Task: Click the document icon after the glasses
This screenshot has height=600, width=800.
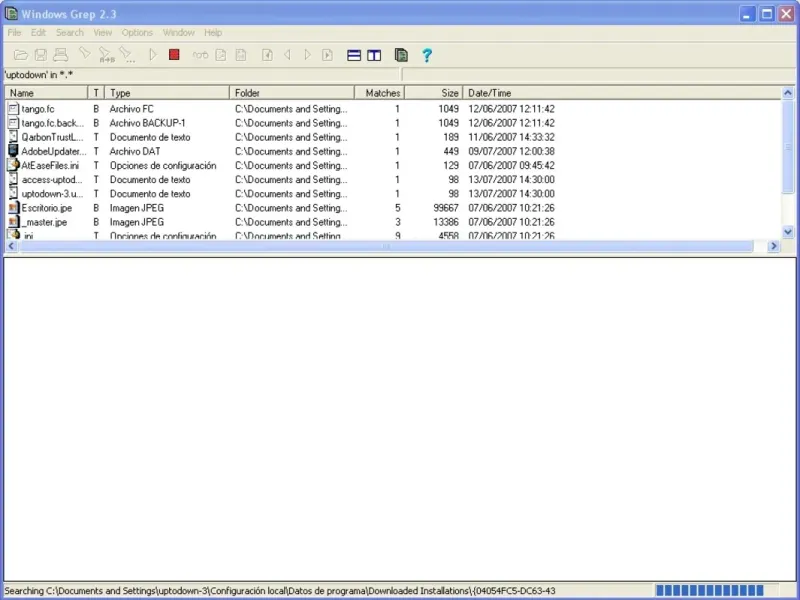Action: pos(220,55)
